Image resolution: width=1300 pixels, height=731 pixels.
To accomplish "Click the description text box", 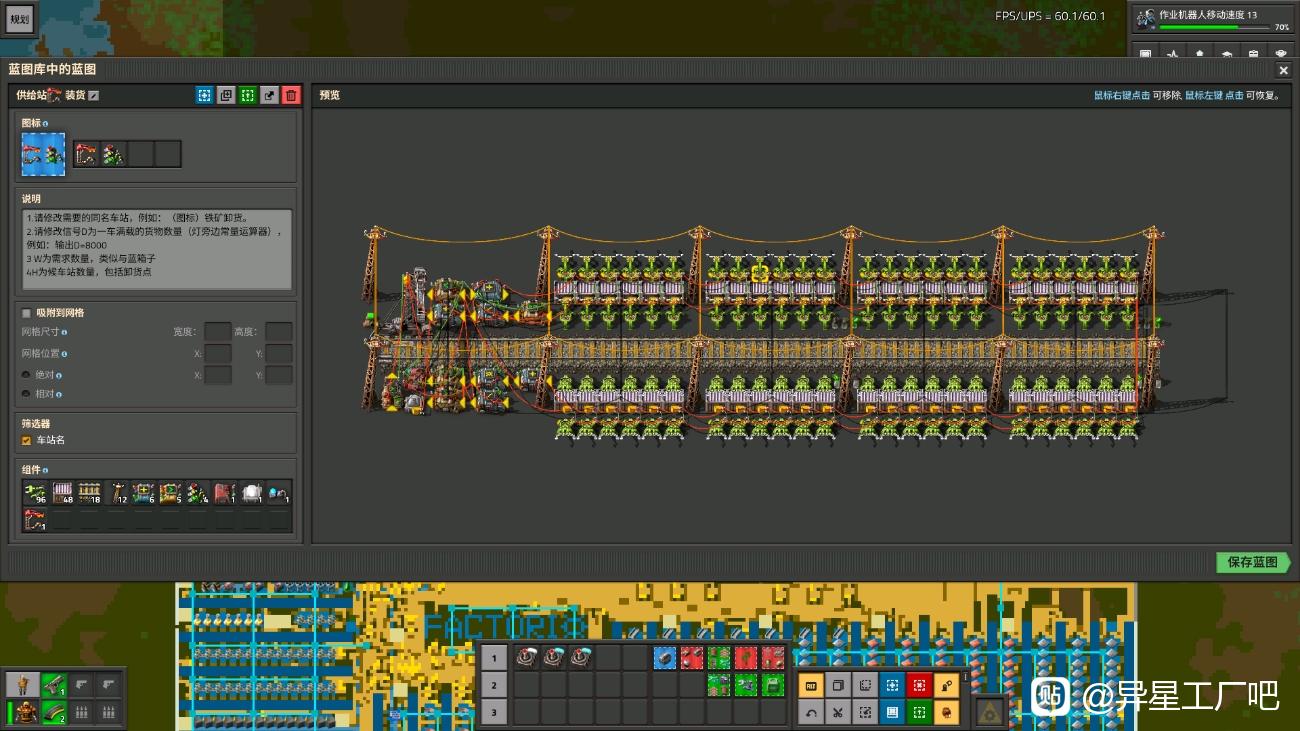I will [157, 248].
